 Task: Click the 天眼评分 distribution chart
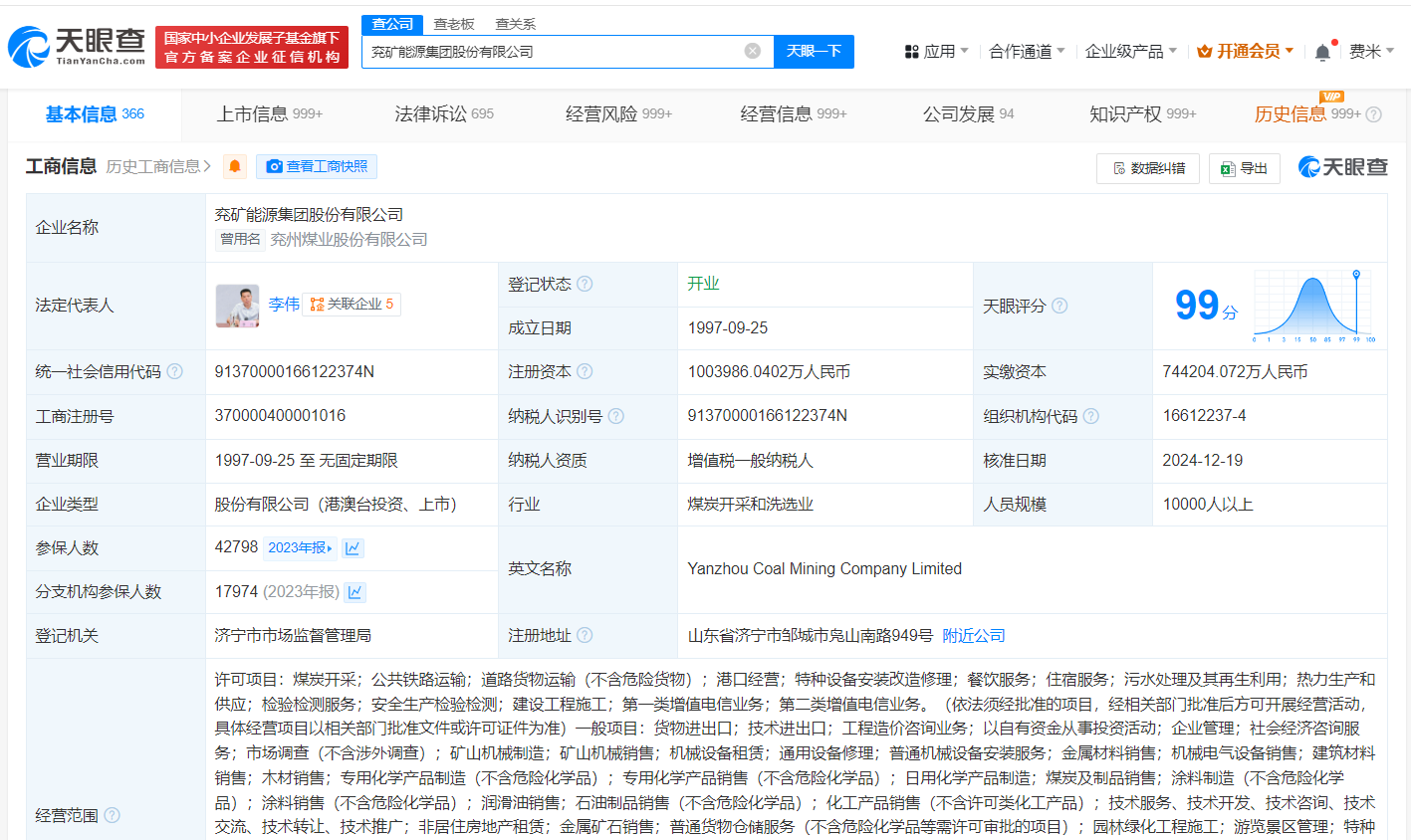click(x=1313, y=306)
